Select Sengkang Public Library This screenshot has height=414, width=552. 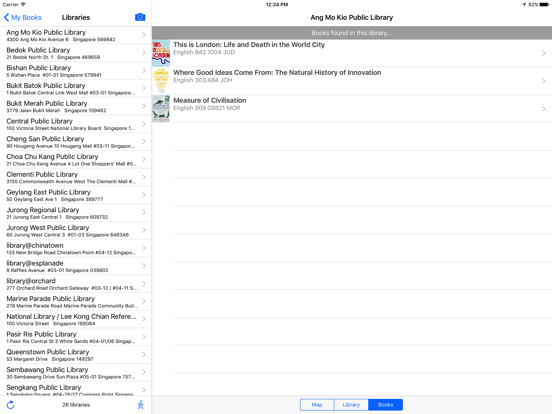(76, 389)
